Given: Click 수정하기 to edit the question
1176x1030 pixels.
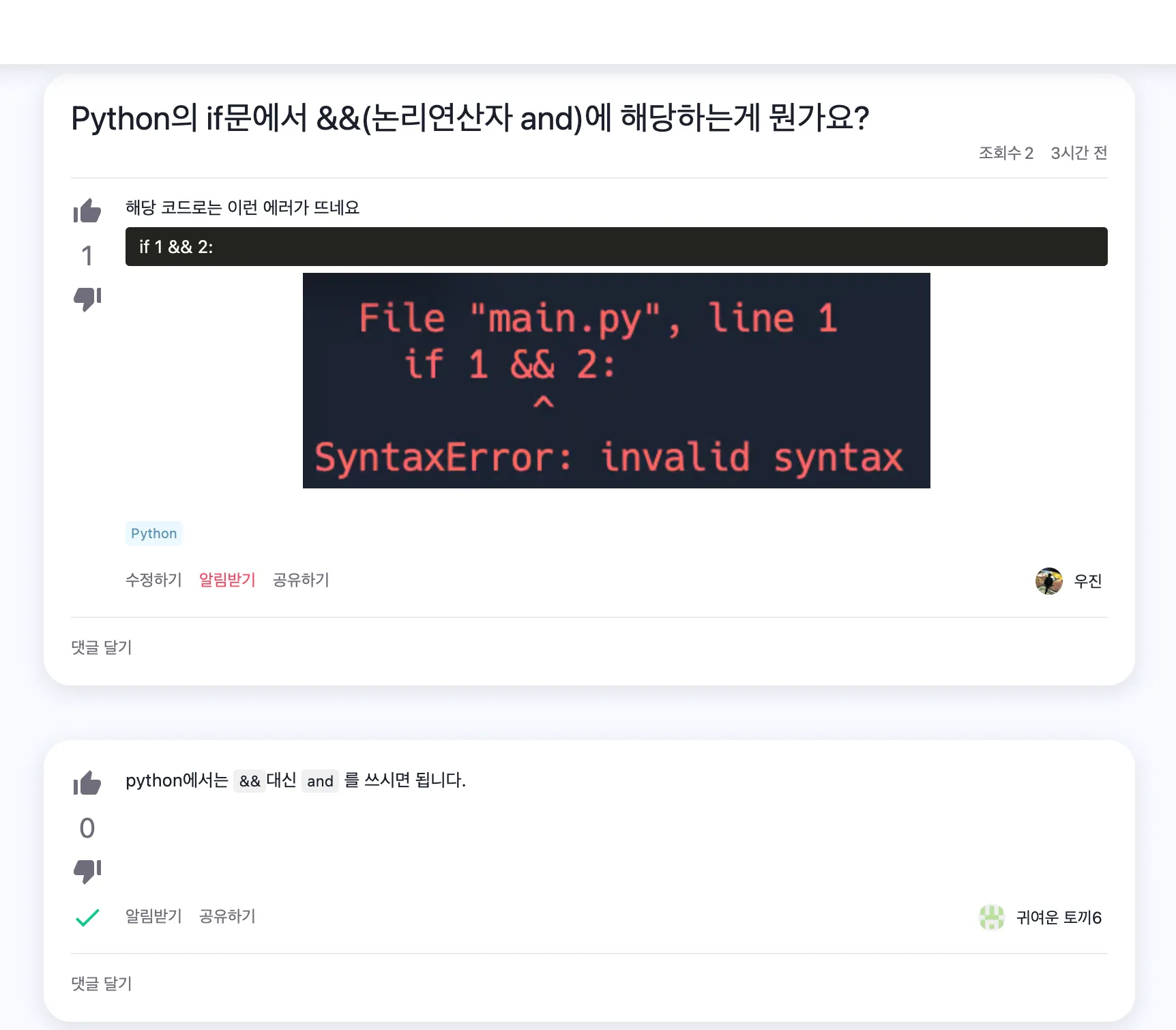Looking at the screenshot, I should [153, 580].
